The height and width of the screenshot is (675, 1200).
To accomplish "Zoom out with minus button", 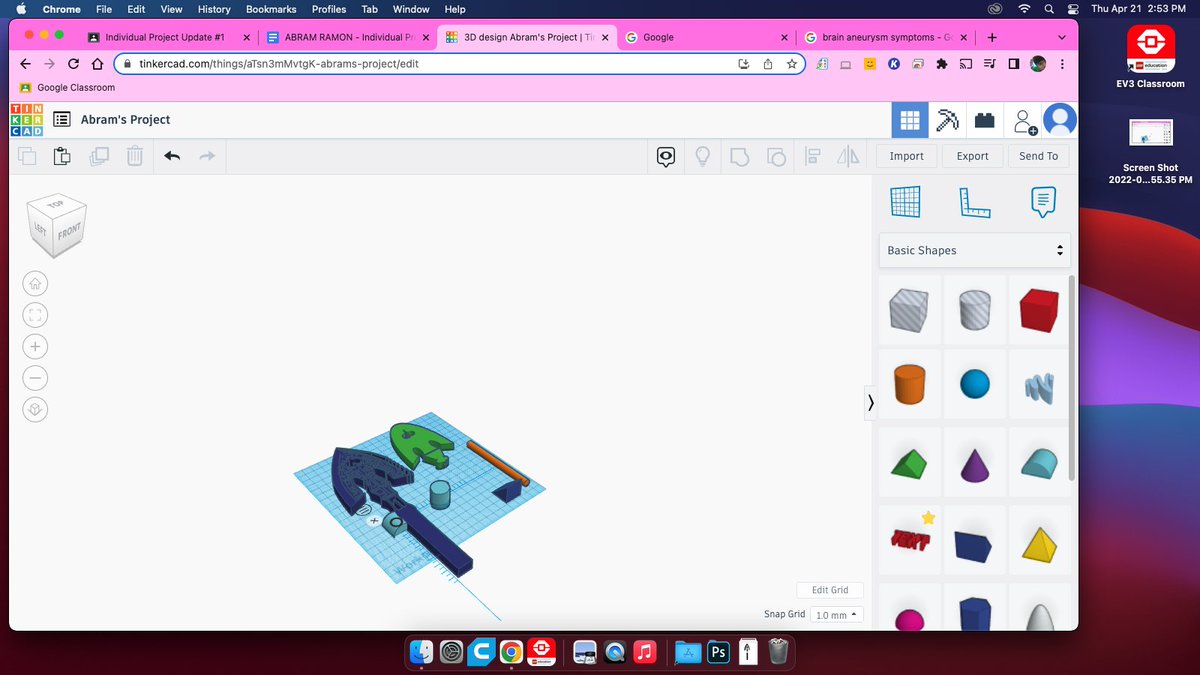I will (x=35, y=379).
